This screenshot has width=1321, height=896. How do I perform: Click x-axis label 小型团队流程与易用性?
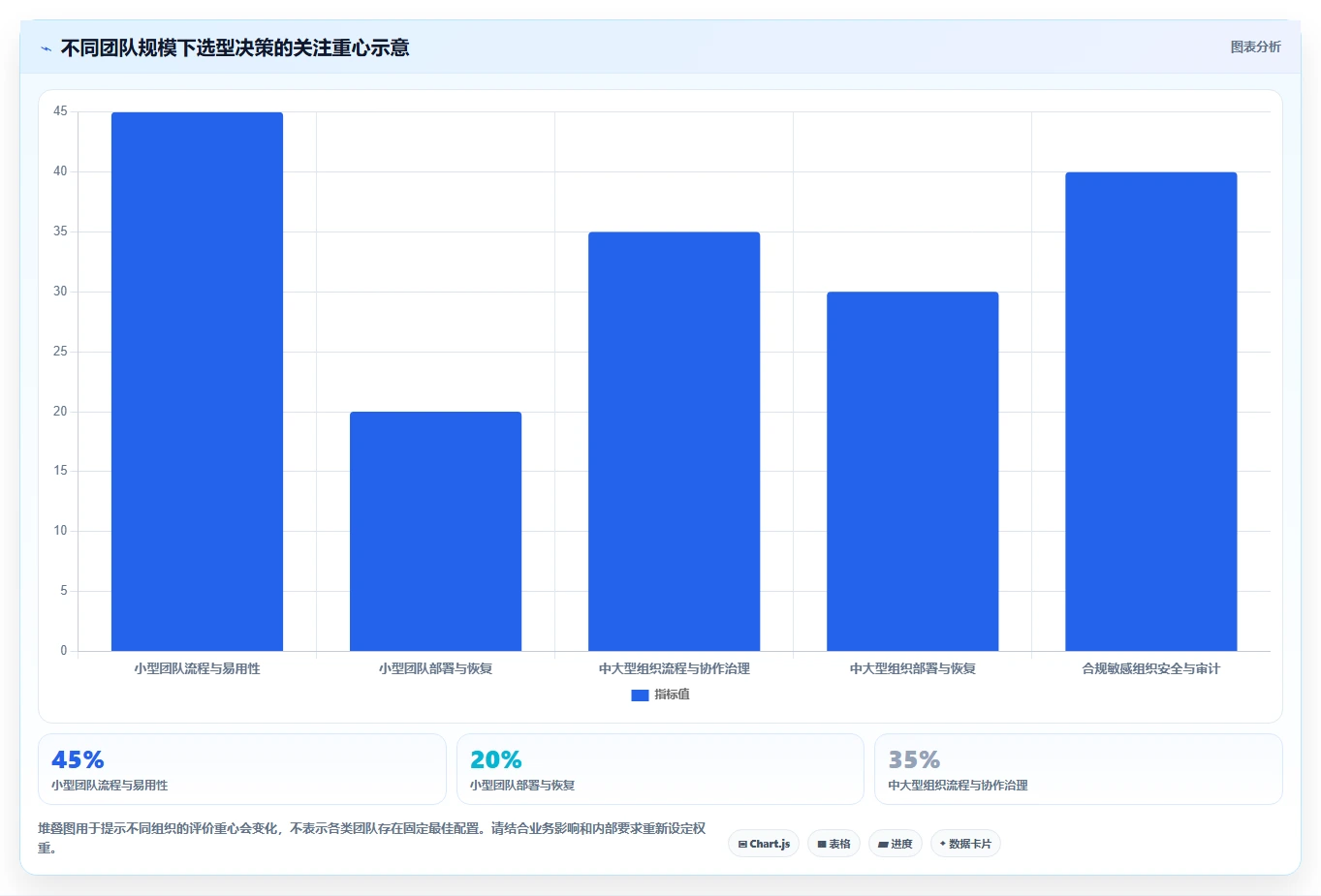point(198,668)
